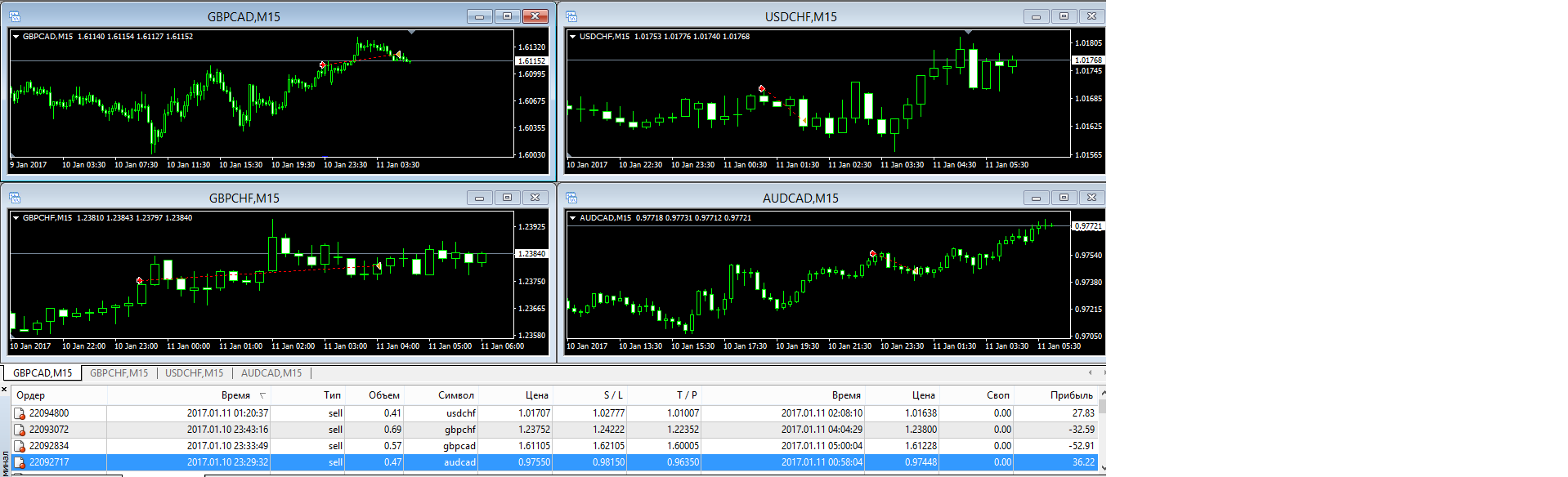Expand the AUDCAD,M15 chart dropdown triangle
1568x477 pixels.
[572, 218]
